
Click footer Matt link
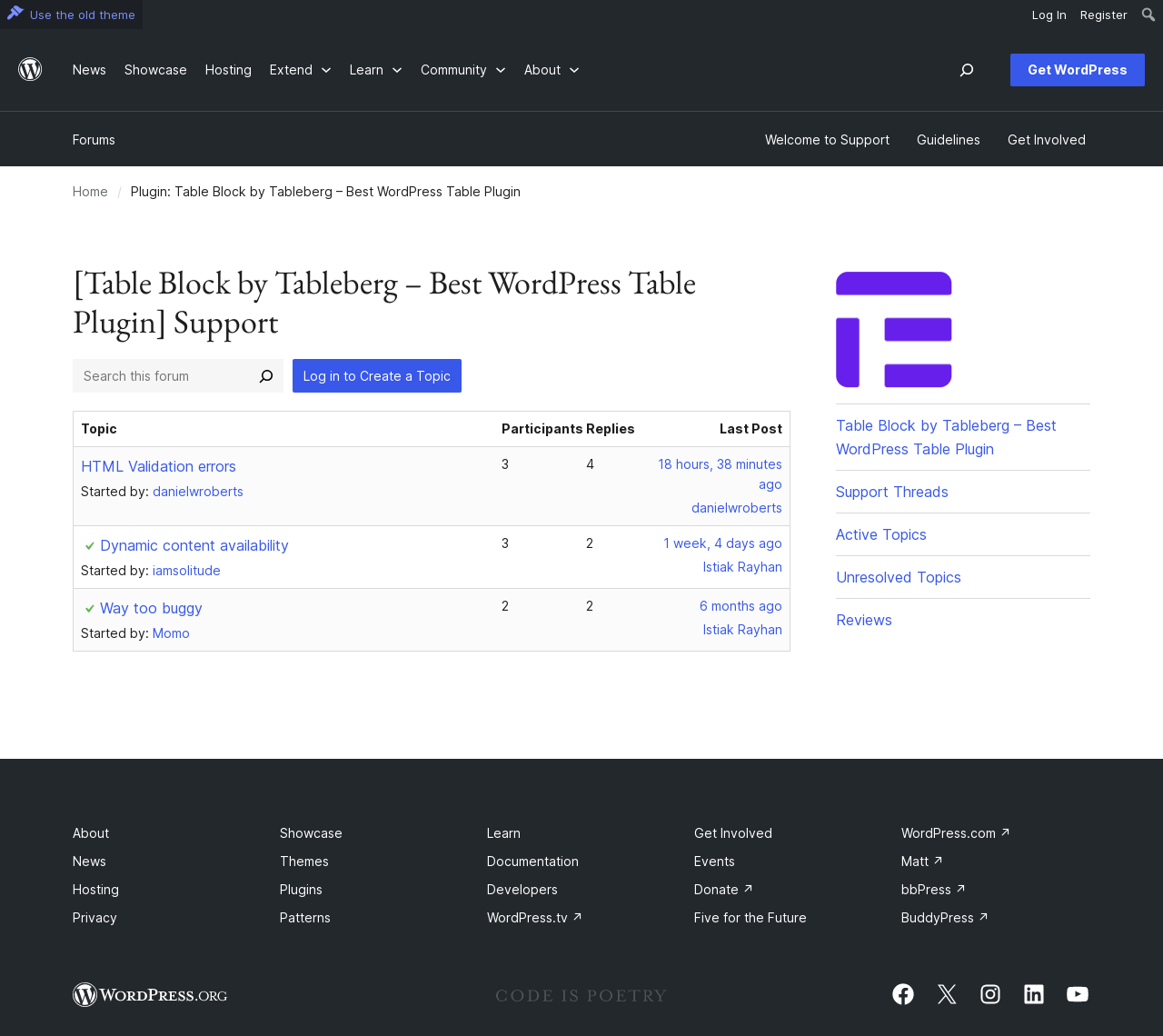(922, 862)
